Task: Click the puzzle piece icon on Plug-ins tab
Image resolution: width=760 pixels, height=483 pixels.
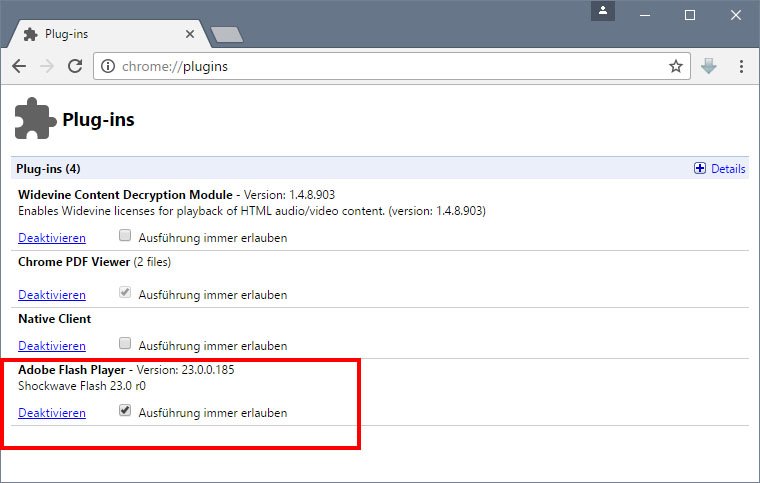Action: 29,34
